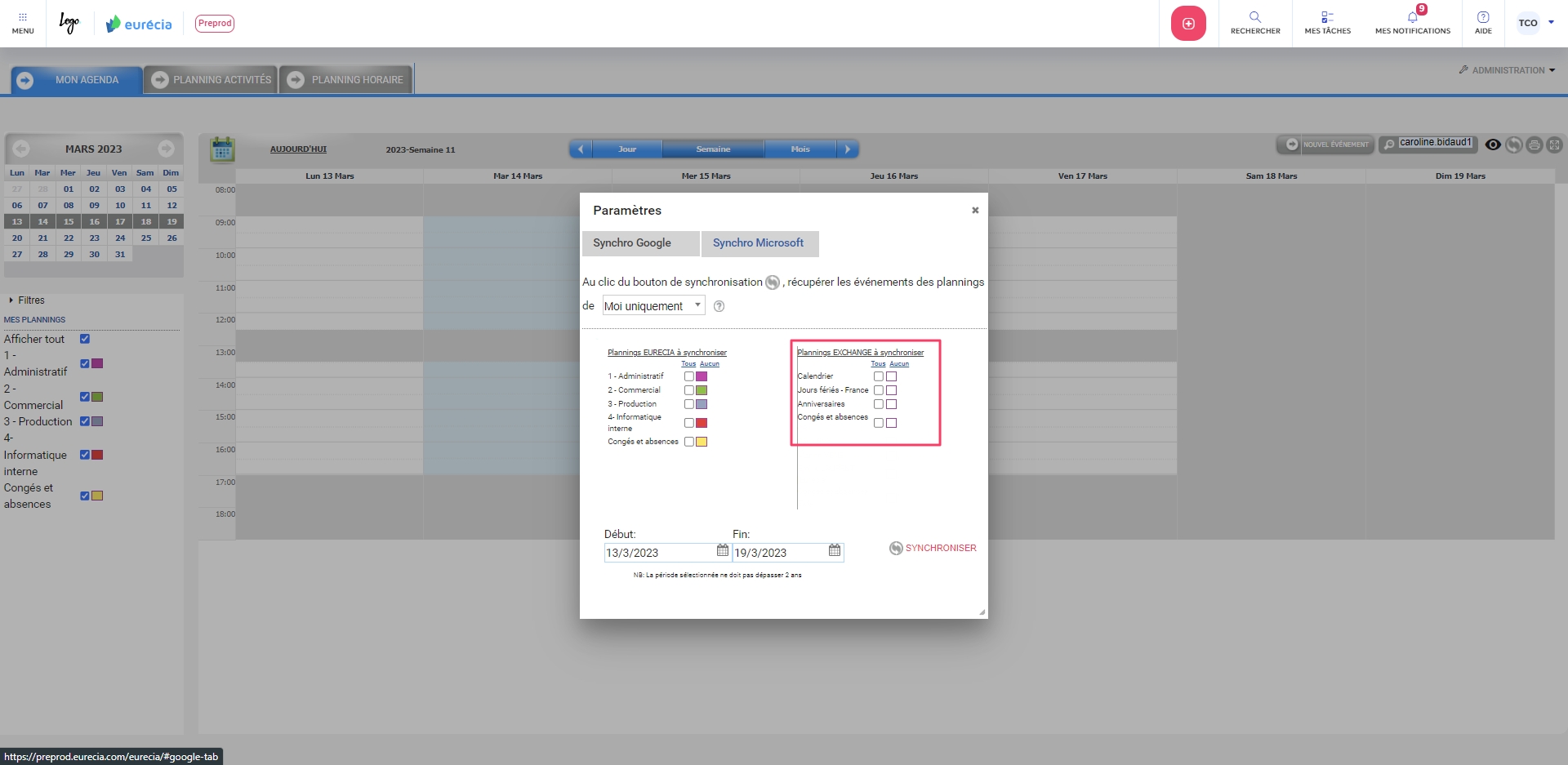Switch to the Jour view
This screenshot has width=1568, height=765.
coord(627,149)
